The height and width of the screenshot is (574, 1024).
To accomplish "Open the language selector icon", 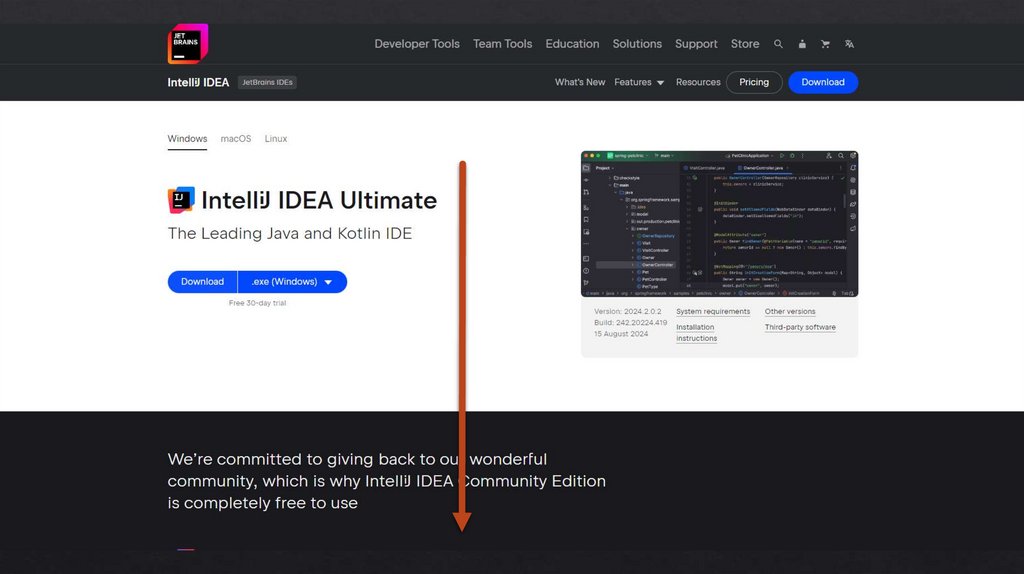I will (849, 44).
